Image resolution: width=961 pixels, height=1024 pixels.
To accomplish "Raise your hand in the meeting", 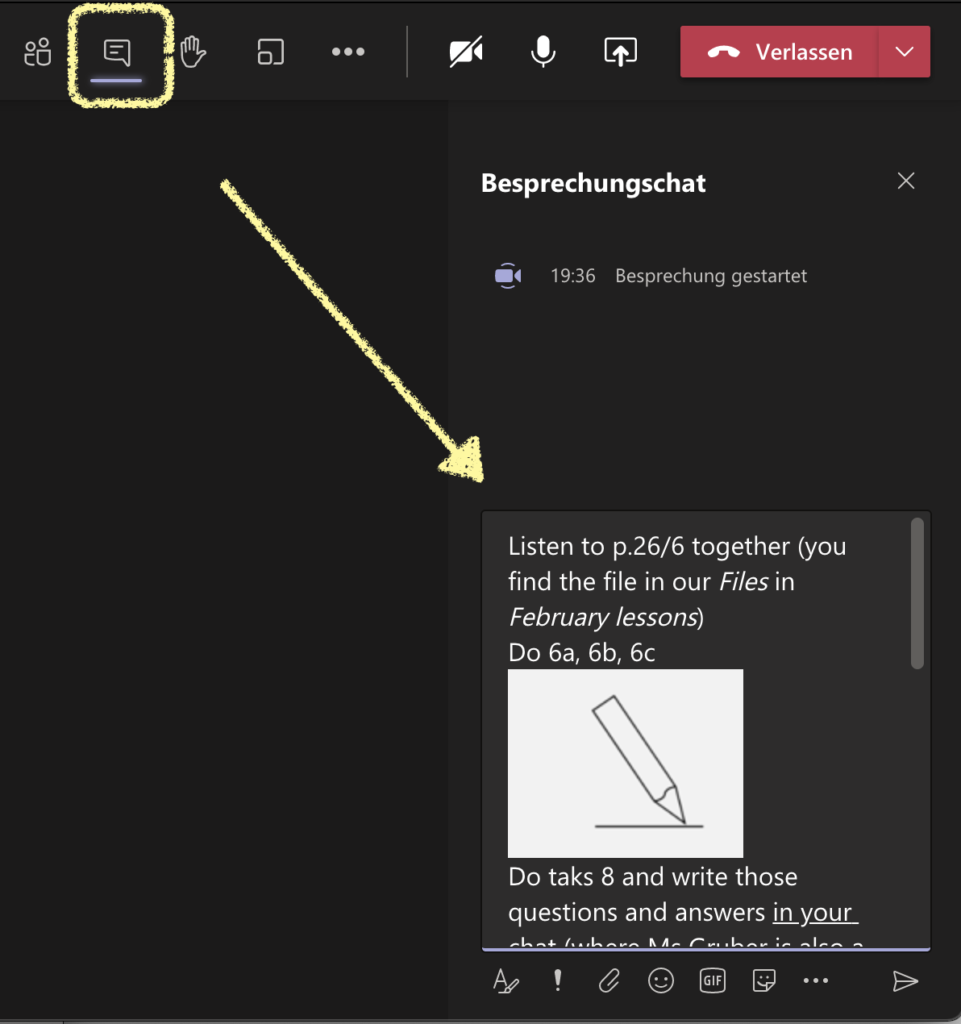I will click(193, 52).
